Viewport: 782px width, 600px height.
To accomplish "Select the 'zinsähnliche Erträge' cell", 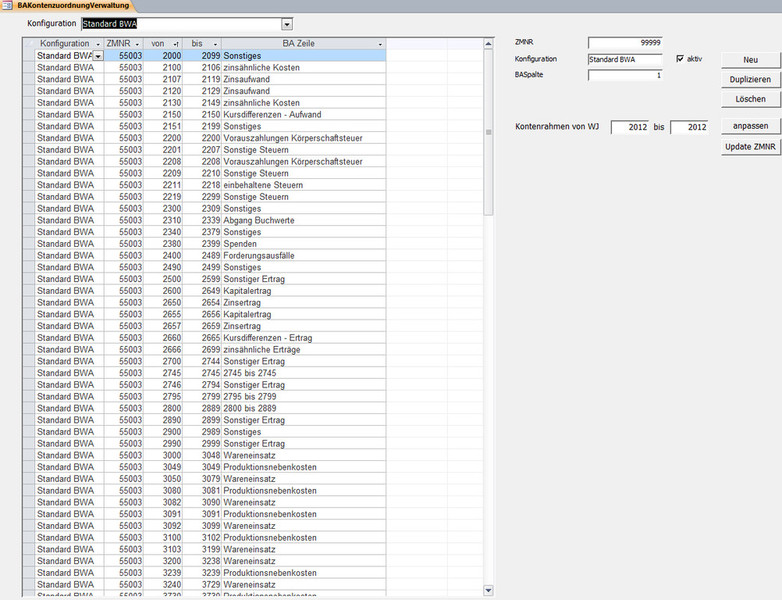I will pos(304,350).
